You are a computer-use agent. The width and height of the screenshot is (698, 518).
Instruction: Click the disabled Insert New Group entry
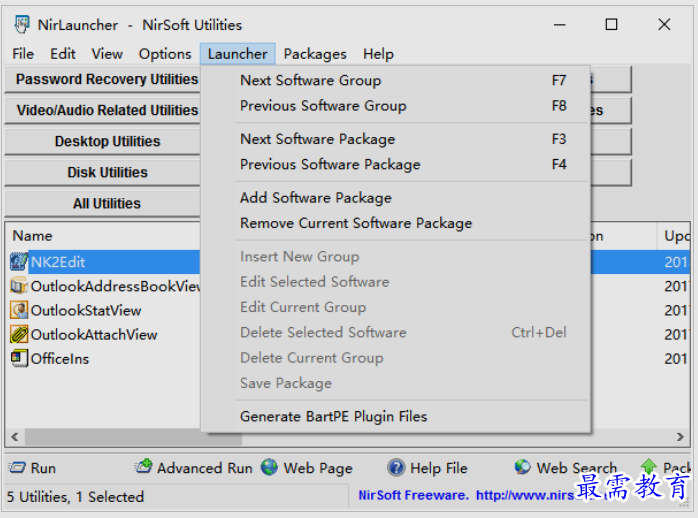click(396, 257)
